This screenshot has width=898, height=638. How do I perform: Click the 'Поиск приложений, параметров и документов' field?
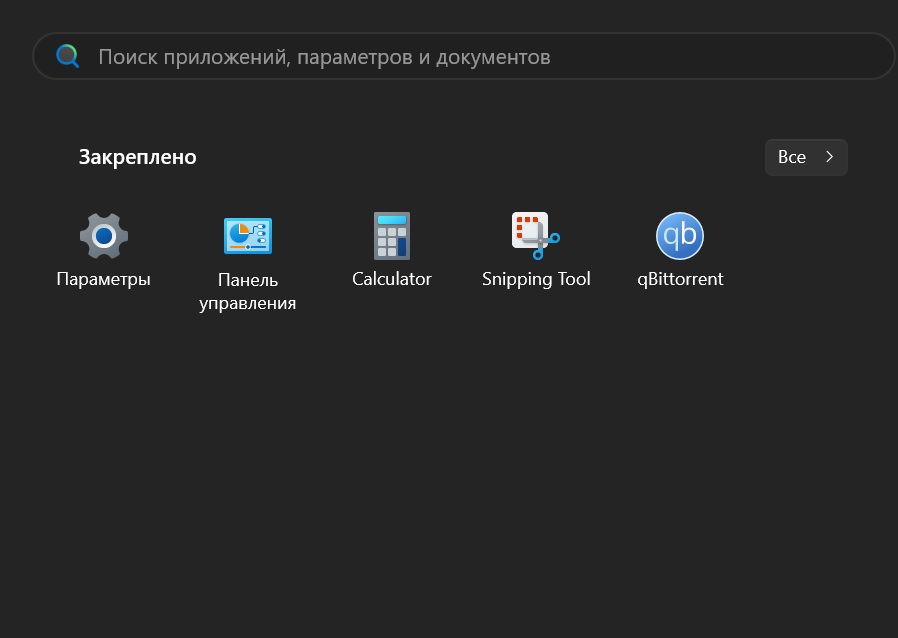point(463,56)
